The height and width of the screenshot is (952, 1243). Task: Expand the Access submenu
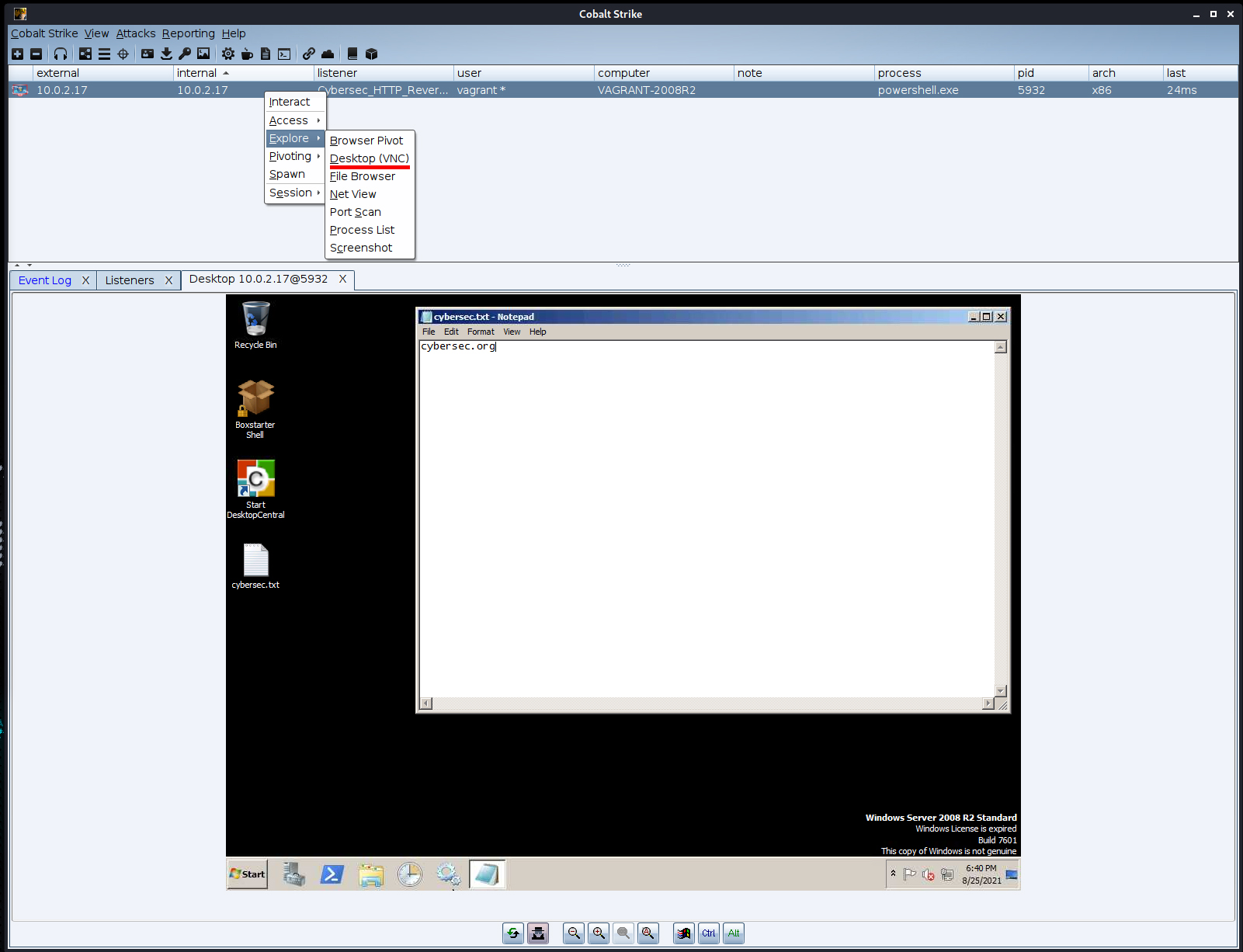point(295,120)
